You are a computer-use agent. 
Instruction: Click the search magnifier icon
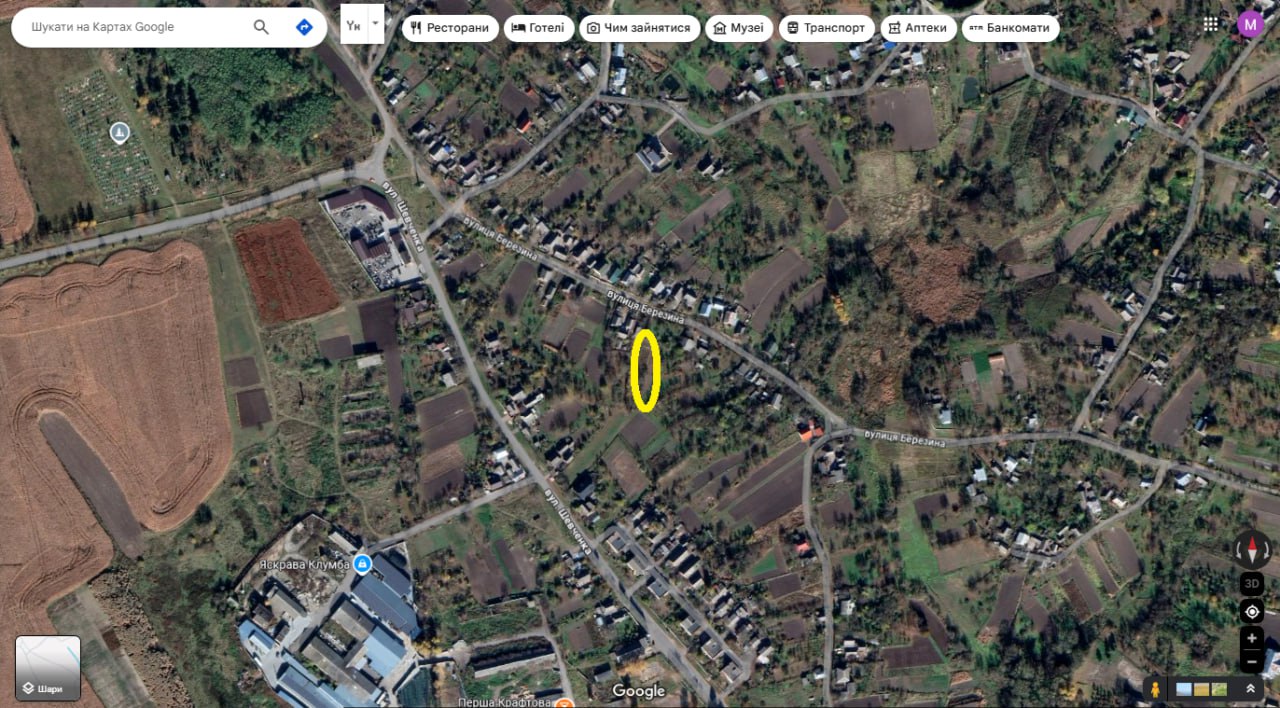click(x=261, y=27)
